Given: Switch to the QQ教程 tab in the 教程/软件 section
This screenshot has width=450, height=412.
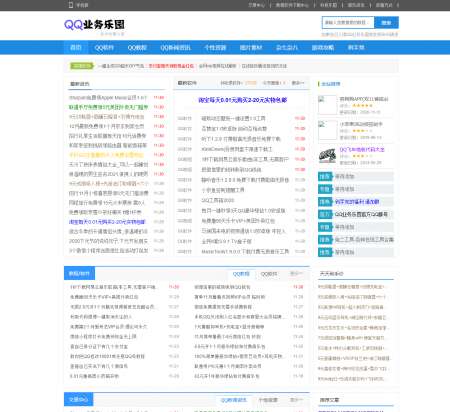Looking at the screenshot, I should 241,274.
